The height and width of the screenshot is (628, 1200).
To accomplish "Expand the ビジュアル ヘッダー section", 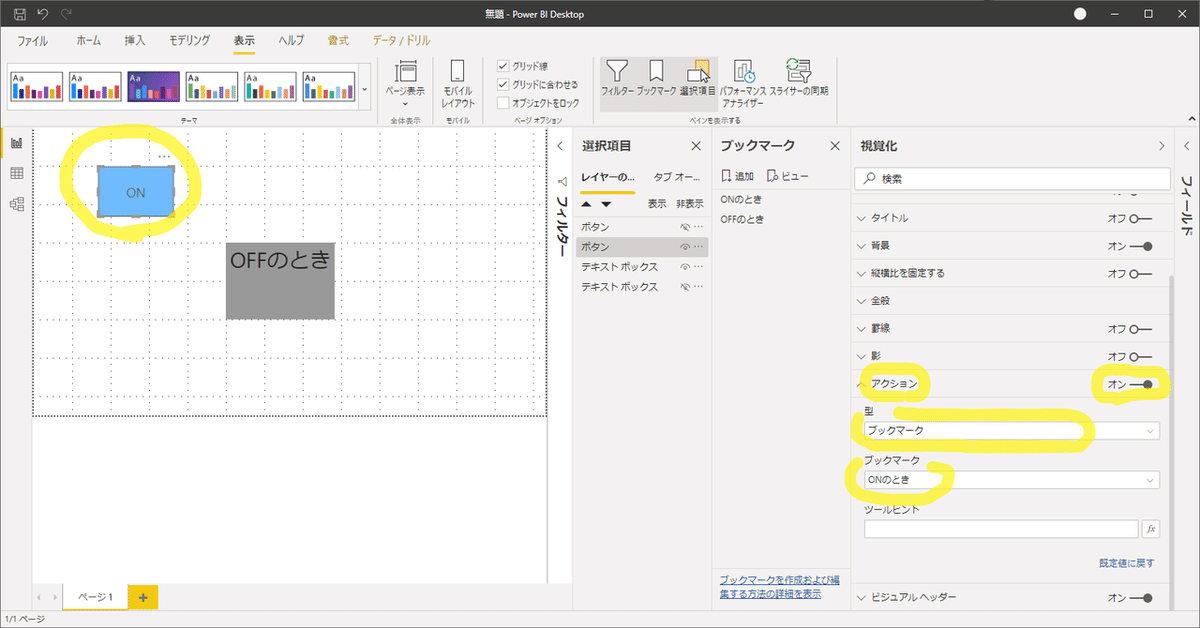I will pyautogui.click(x=862, y=598).
